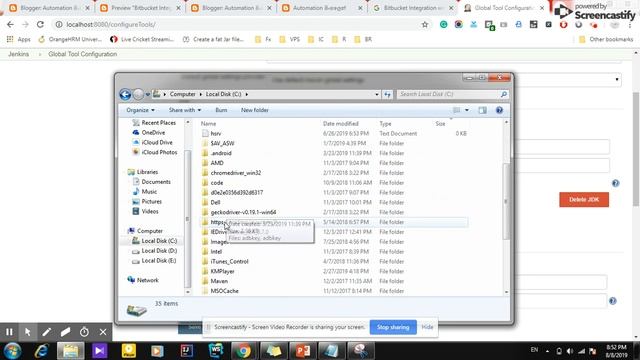The height and width of the screenshot is (360, 640).
Task: Click the file list vertical scrollbar
Action: point(506,201)
